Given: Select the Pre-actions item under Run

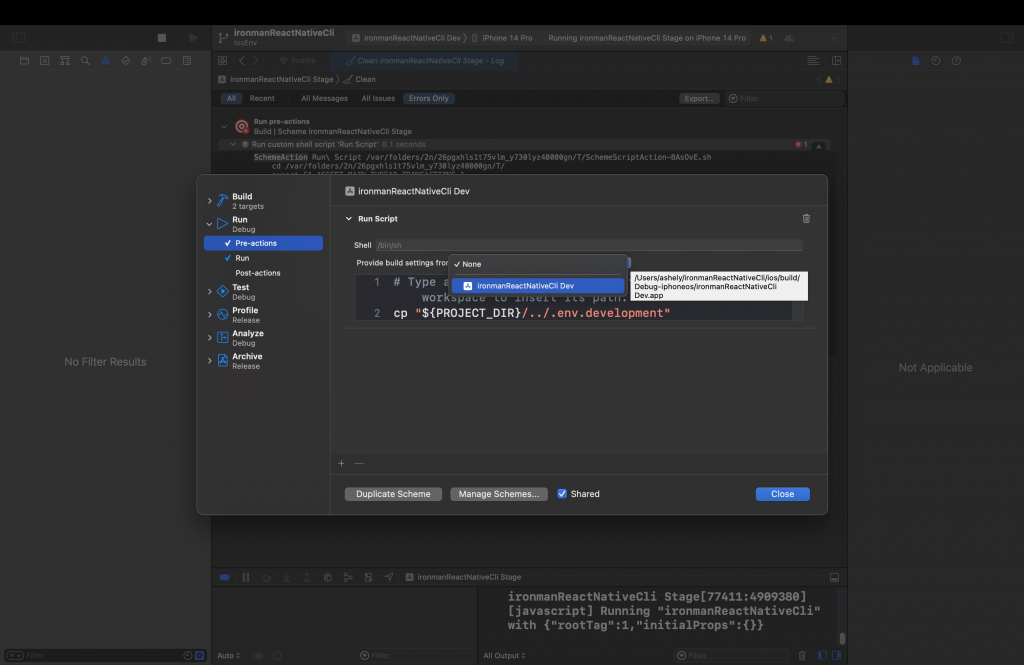Looking at the screenshot, I should (x=263, y=243).
